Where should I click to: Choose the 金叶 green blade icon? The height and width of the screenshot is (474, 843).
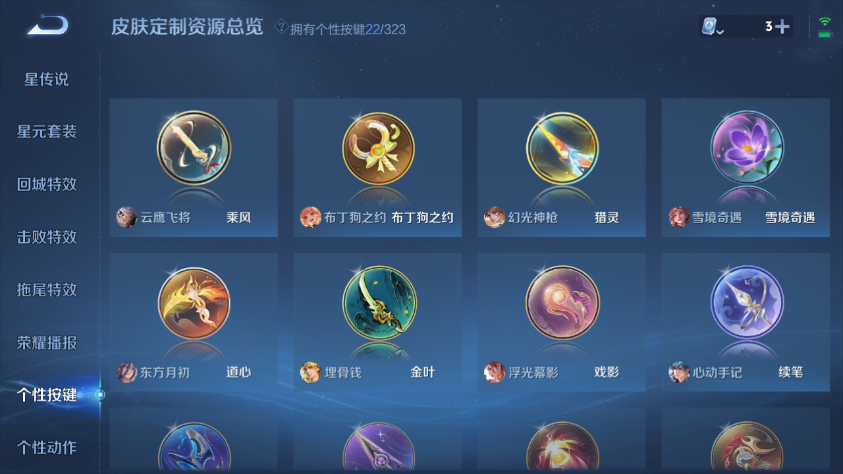[378, 303]
